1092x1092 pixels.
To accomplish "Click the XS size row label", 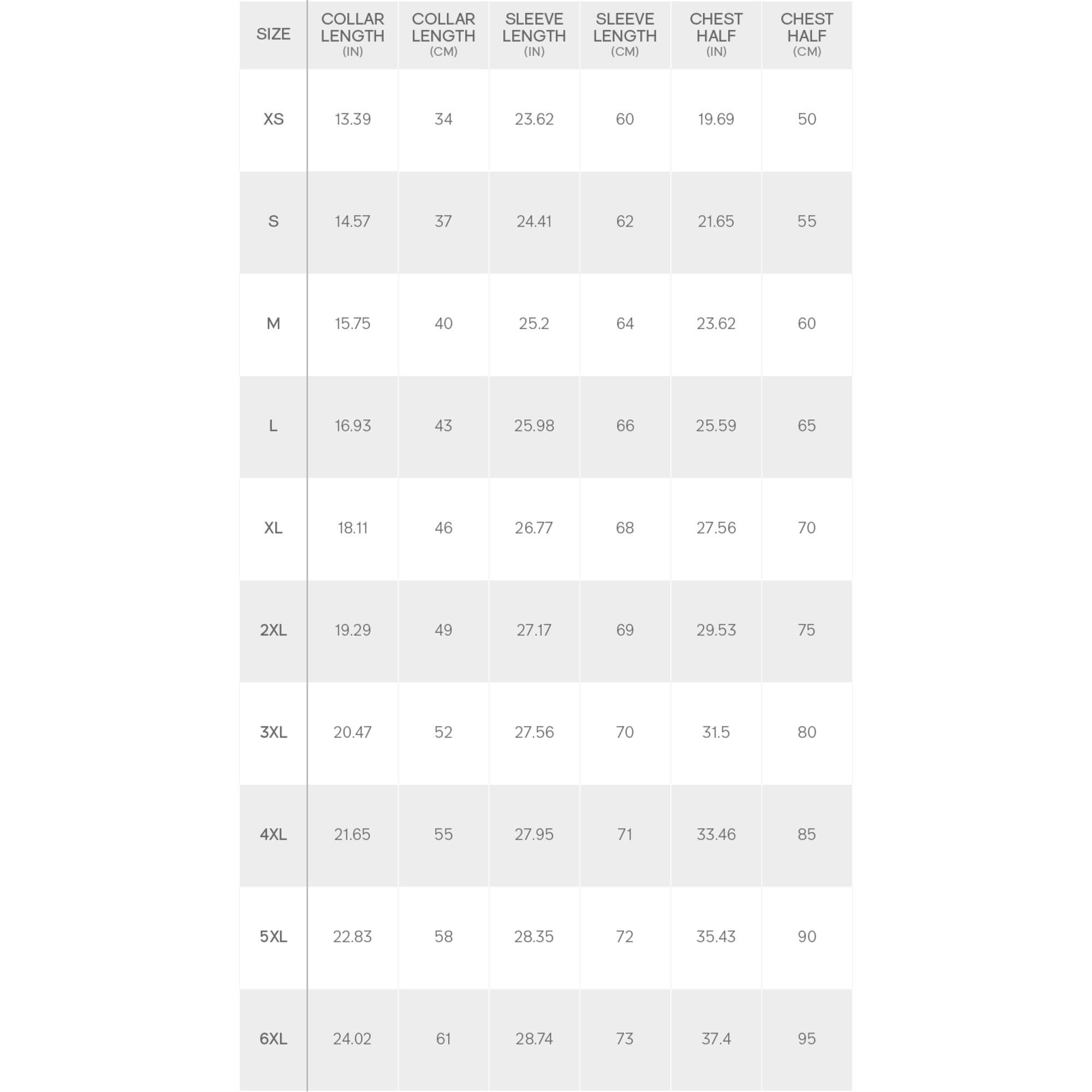I will [273, 119].
